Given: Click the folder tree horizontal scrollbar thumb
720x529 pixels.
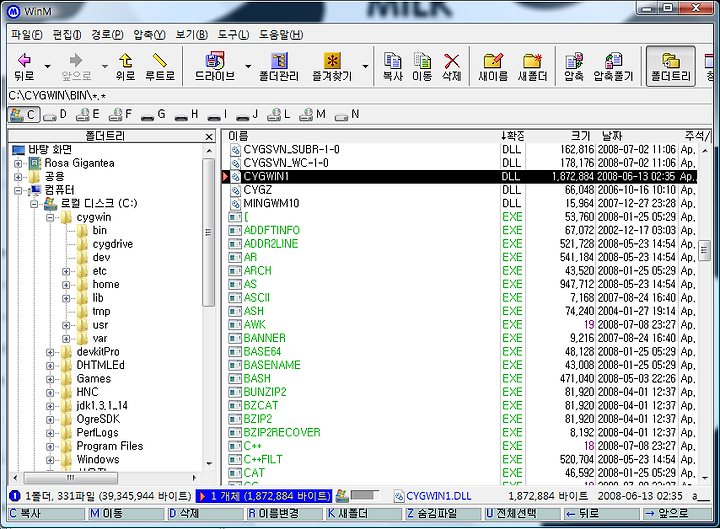Looking at the screenshot, I should tap(70, 478).
